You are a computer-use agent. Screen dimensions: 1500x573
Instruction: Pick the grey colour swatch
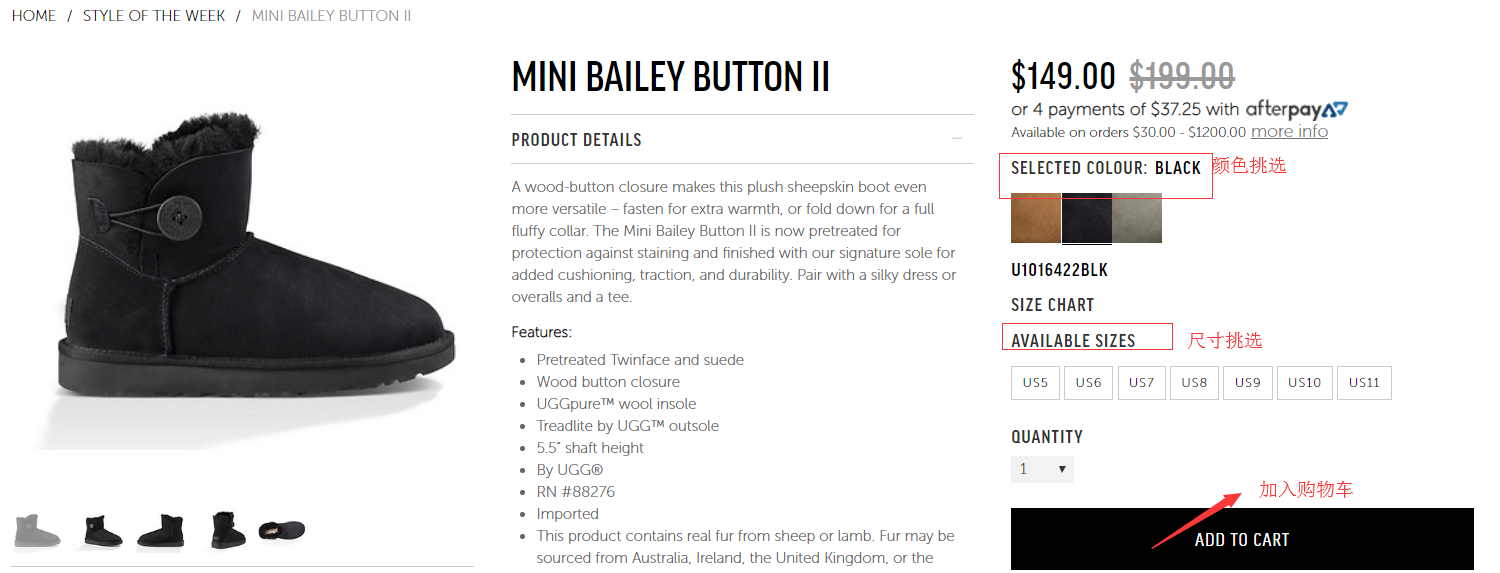pos(1137,217)
